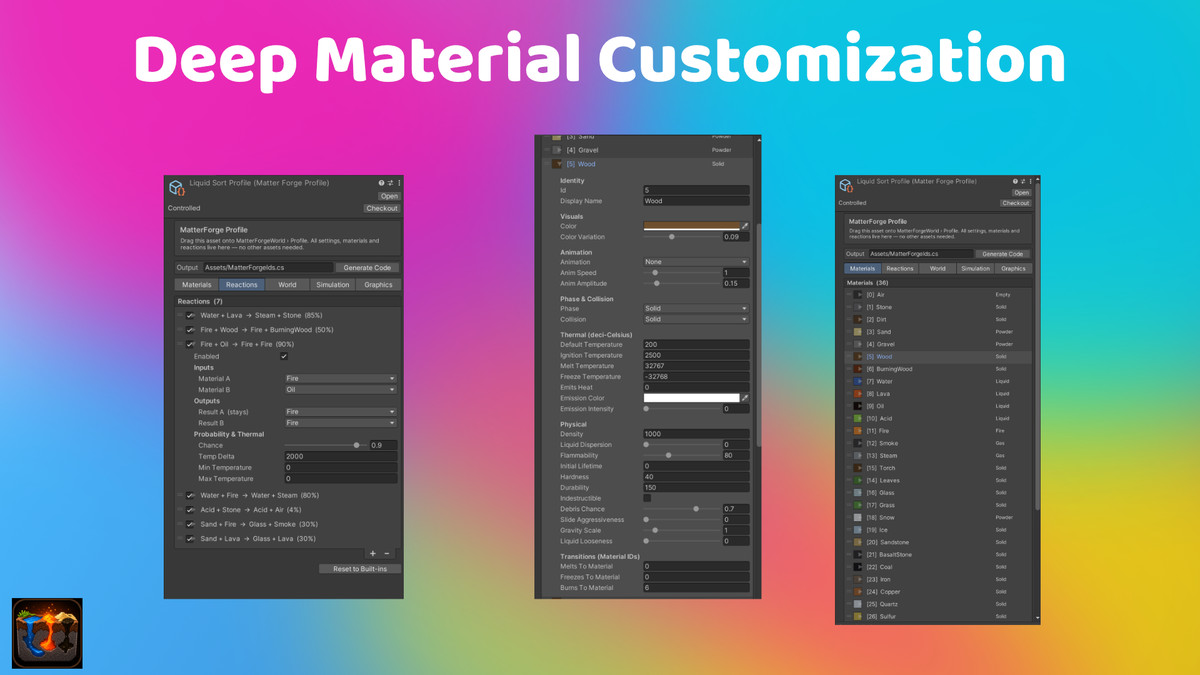Toggle the Acid + Stone reaction checkbox
This screenshot has width=1200, height=675.
tap(190, 509)
